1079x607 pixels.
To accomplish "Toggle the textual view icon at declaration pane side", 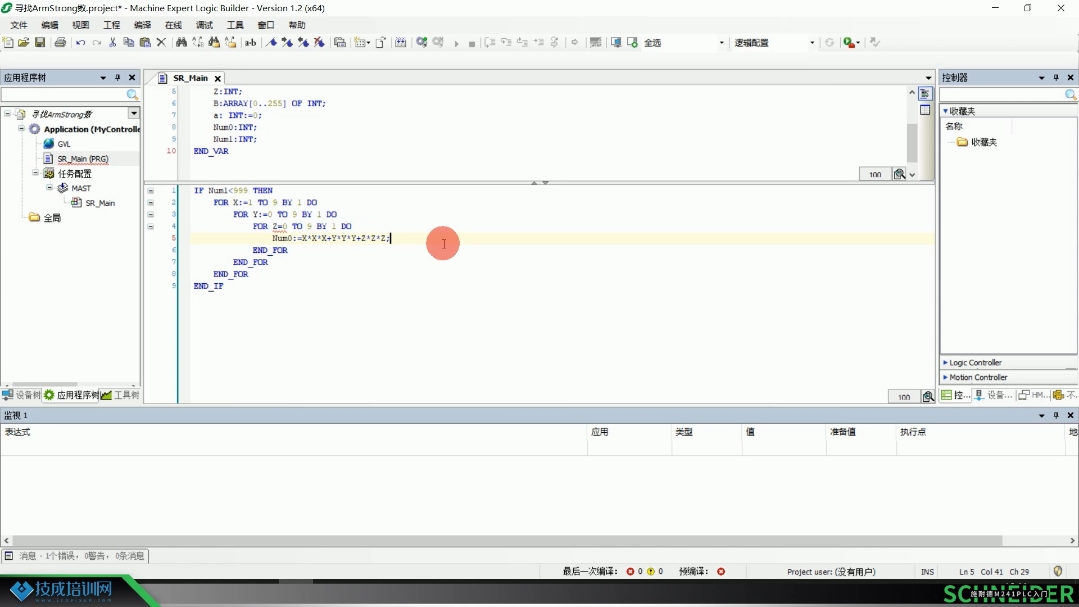I will click(x=925, y=94).
